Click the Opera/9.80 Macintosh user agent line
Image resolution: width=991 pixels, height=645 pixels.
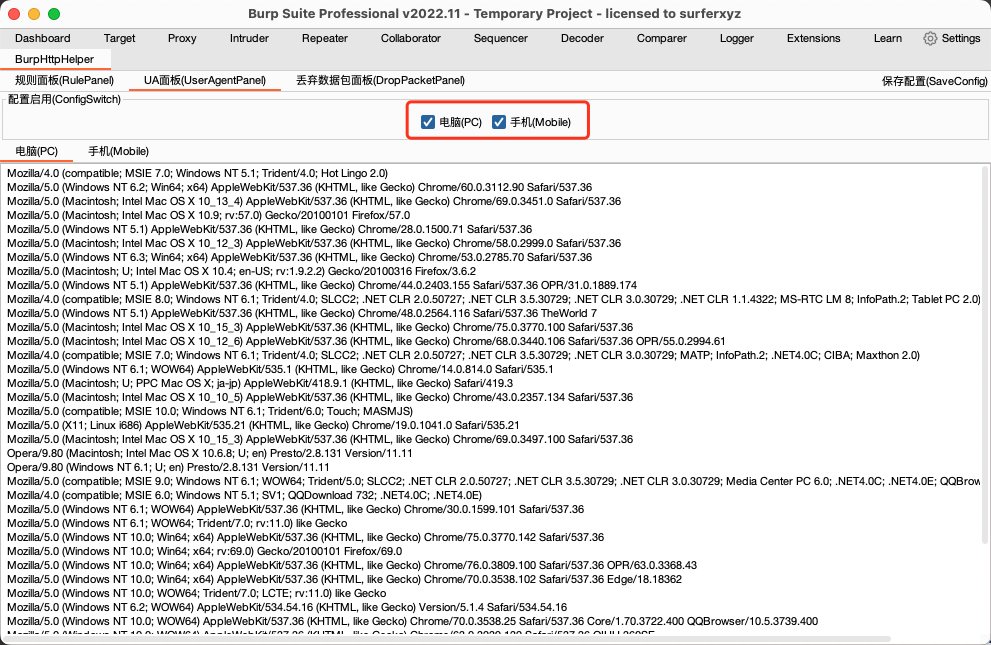210,453
